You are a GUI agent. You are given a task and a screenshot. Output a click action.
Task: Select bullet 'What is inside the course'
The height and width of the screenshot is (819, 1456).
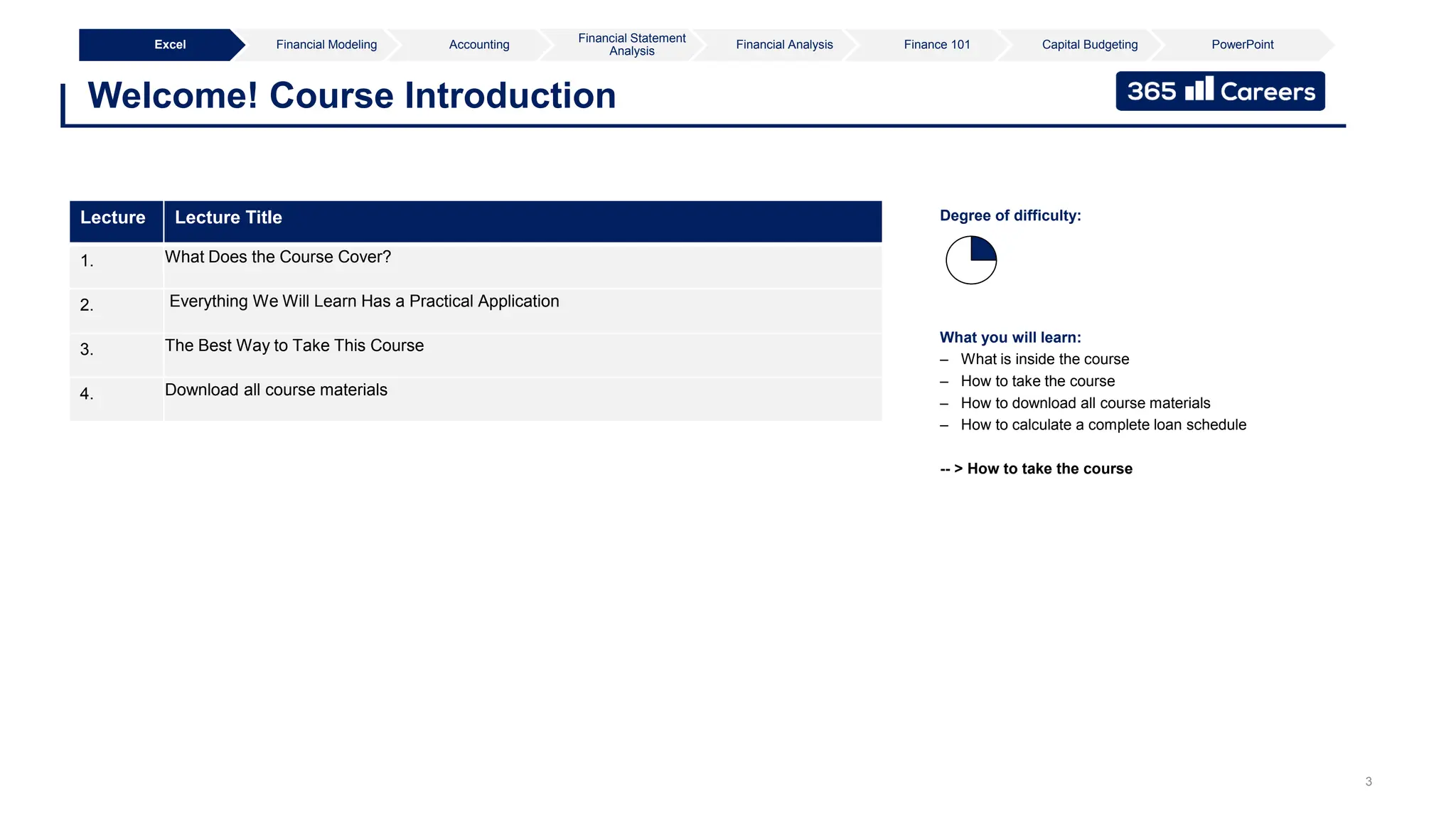[1044, 359]
